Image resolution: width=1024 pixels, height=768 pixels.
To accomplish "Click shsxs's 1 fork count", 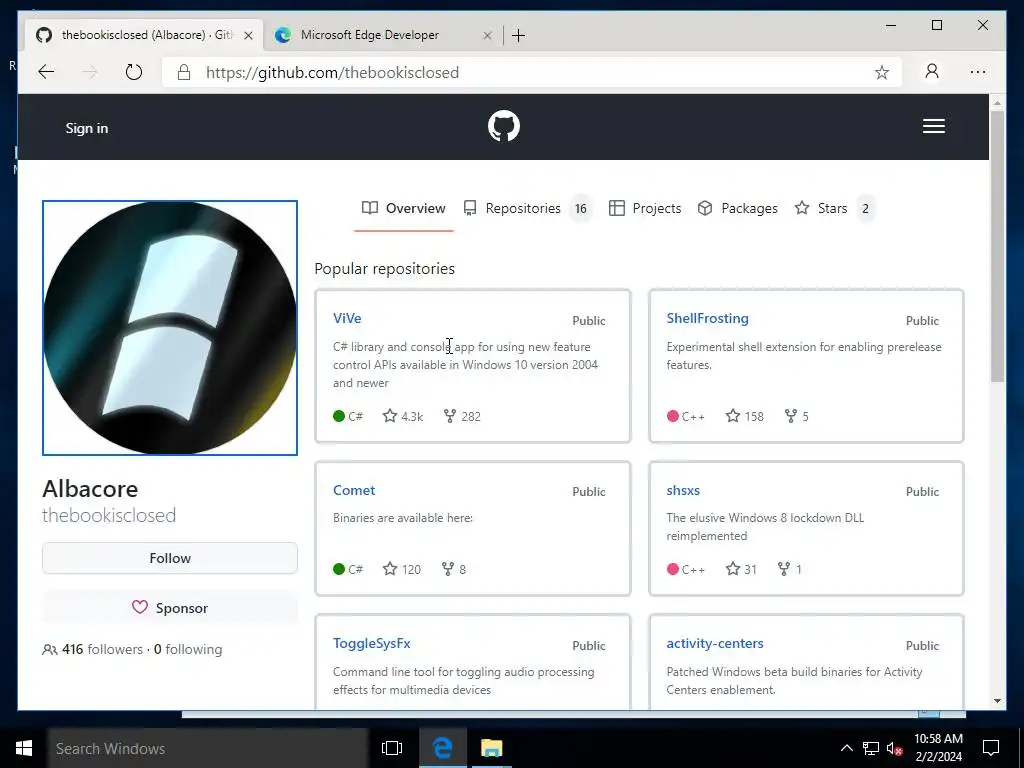I will (790, 569).
